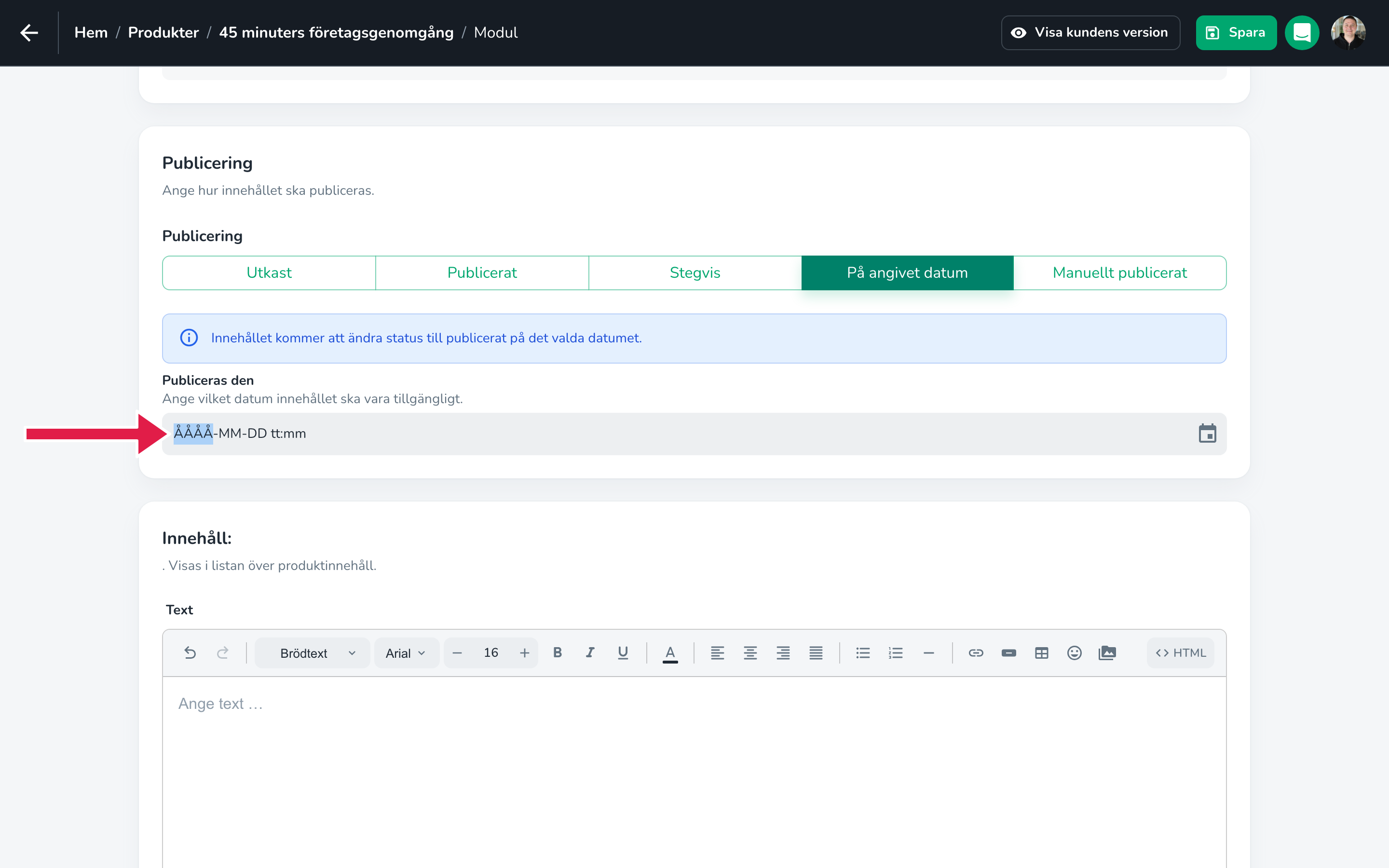Select the Manuellt publicerat option
1389x868 pixels.
tap(1120, 272)
